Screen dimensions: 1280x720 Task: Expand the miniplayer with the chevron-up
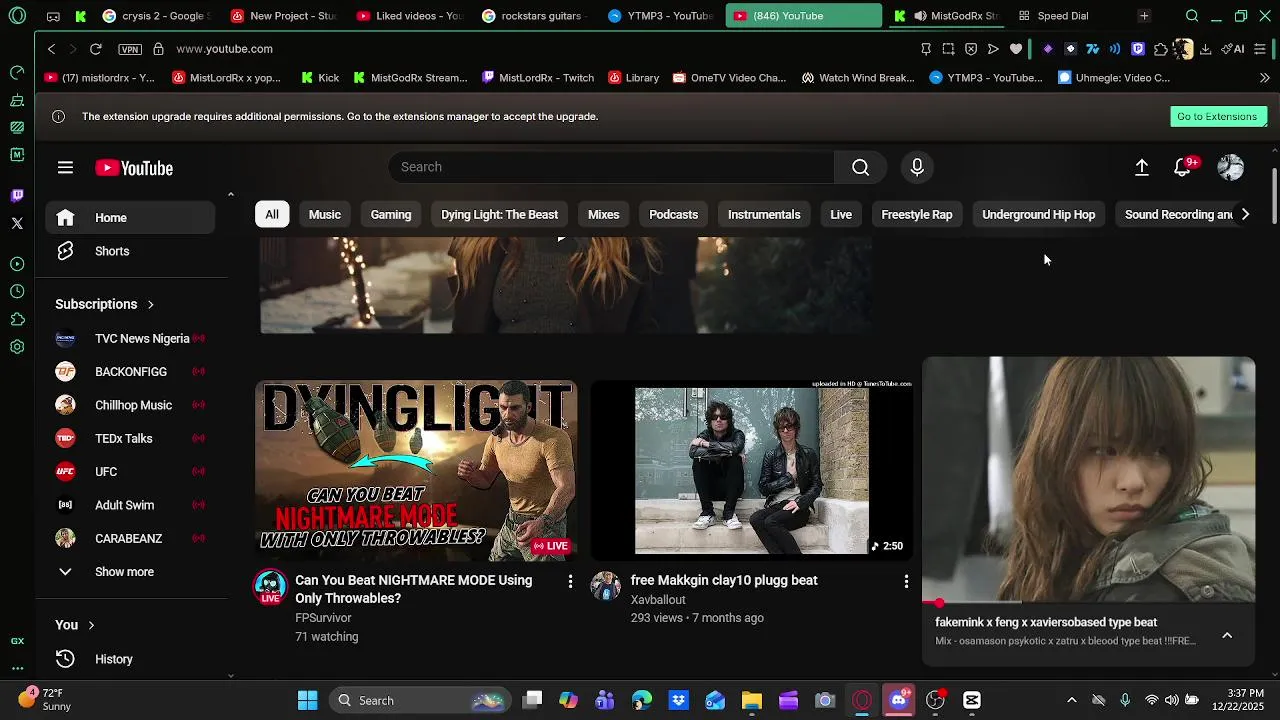(x=1227, y=636)
